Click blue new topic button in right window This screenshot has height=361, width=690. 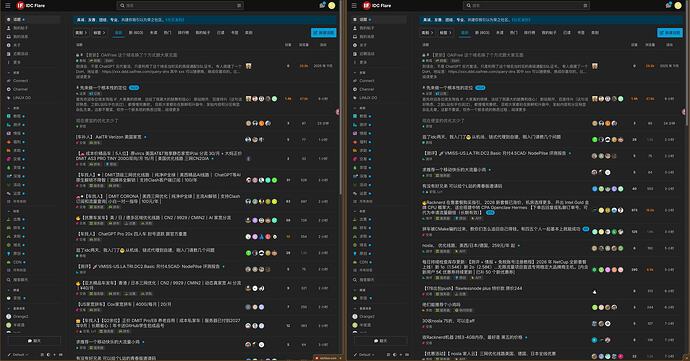click(670, 33)
